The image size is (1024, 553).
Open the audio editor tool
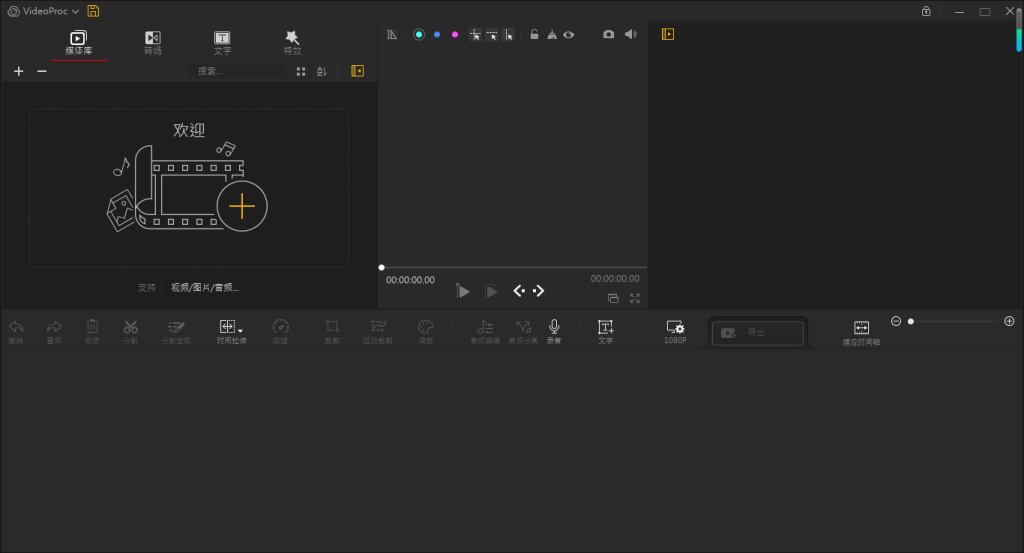coord(485,331)
